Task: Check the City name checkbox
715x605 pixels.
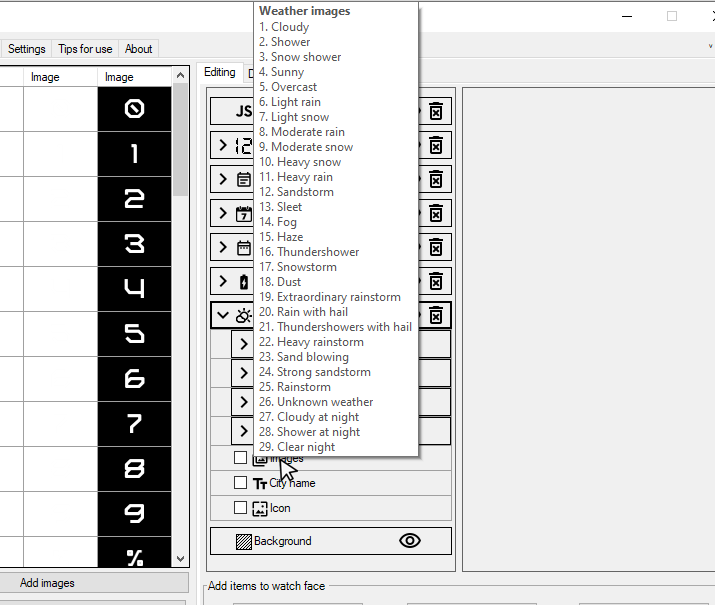Action: (240, 482)
